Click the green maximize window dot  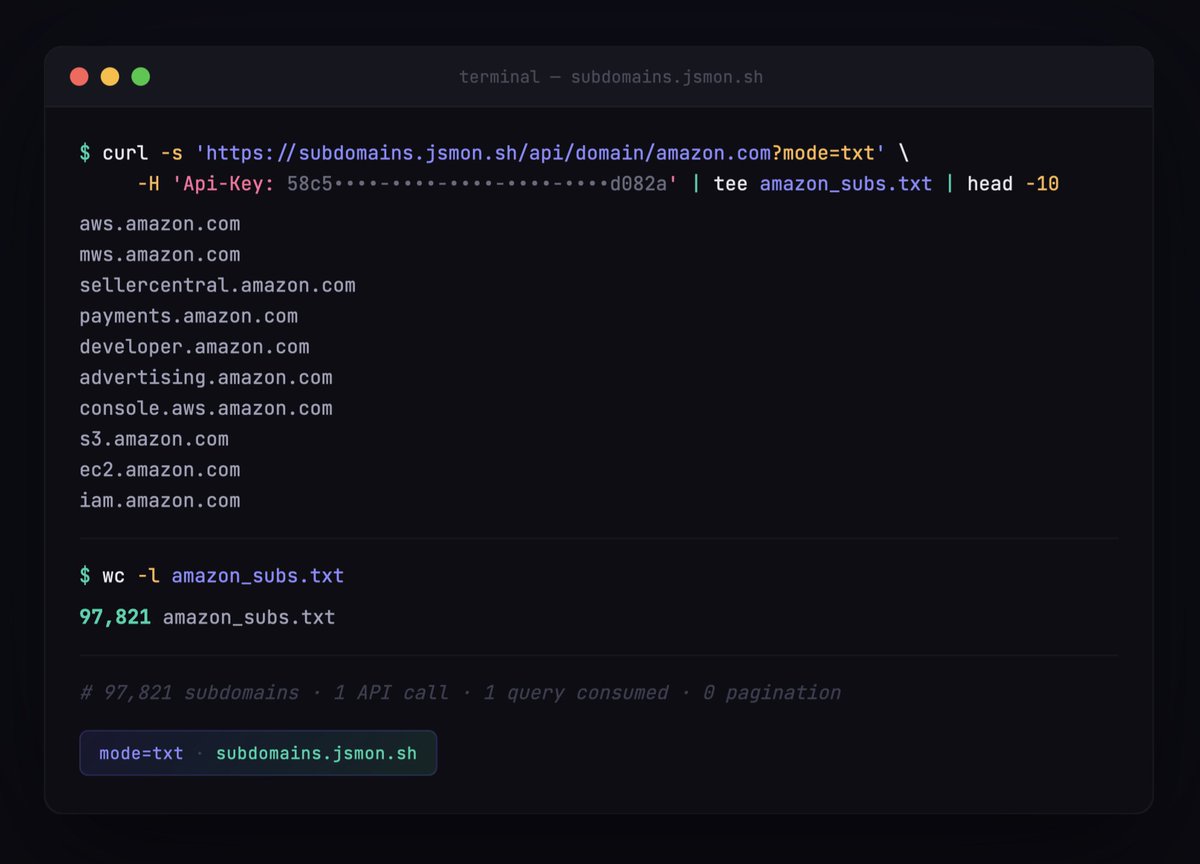141,76
